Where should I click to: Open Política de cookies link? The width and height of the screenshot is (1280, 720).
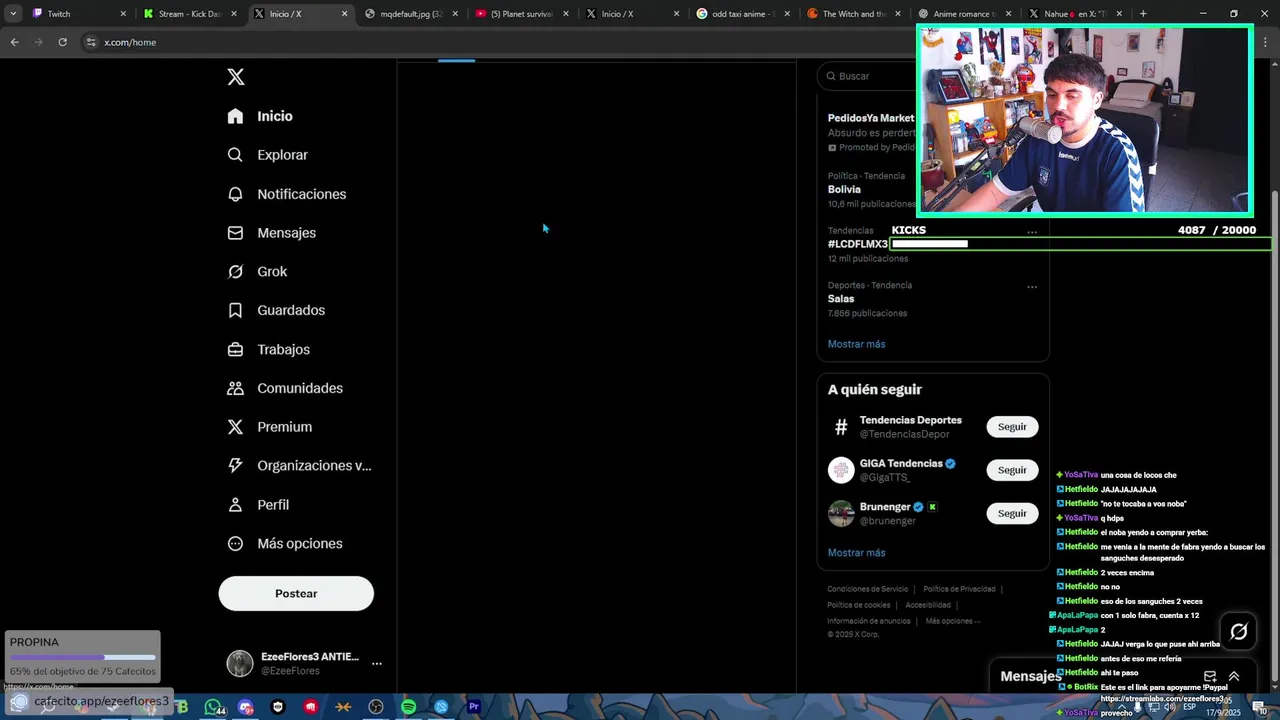point(858,605)
